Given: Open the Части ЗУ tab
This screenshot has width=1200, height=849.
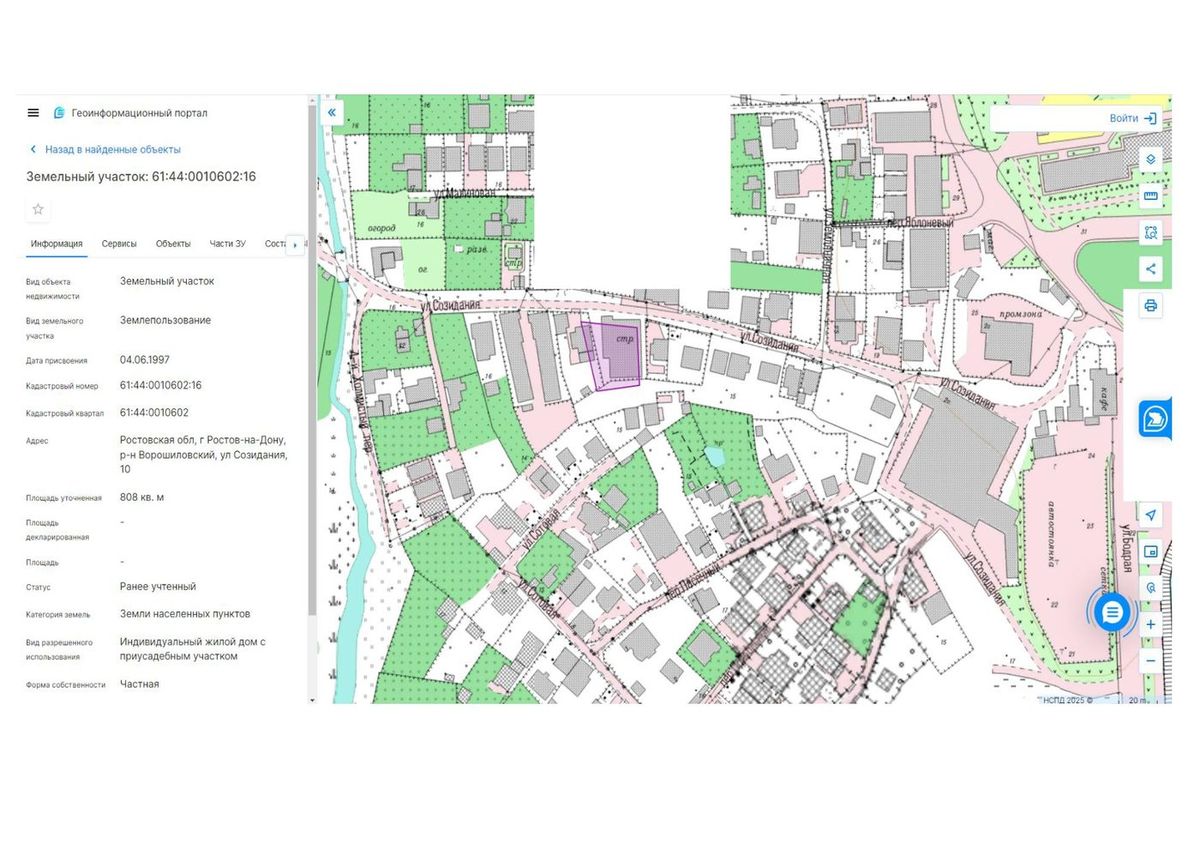Looking at the screenshot, I should [x=227, y=244].
